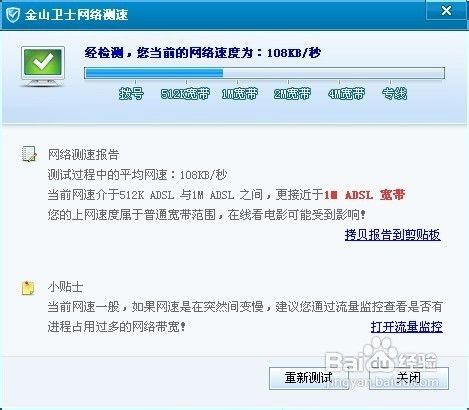Open the 打开流量监控 link
Screen dimensions: 469x410
point(407,327)
